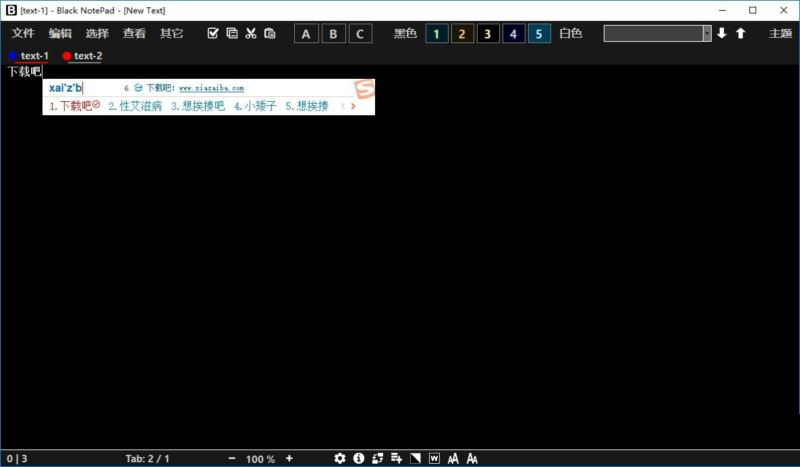Open the 主题 (theme) menu
Image resolution: width=800 pixels, height=467 pixels.
781,34
